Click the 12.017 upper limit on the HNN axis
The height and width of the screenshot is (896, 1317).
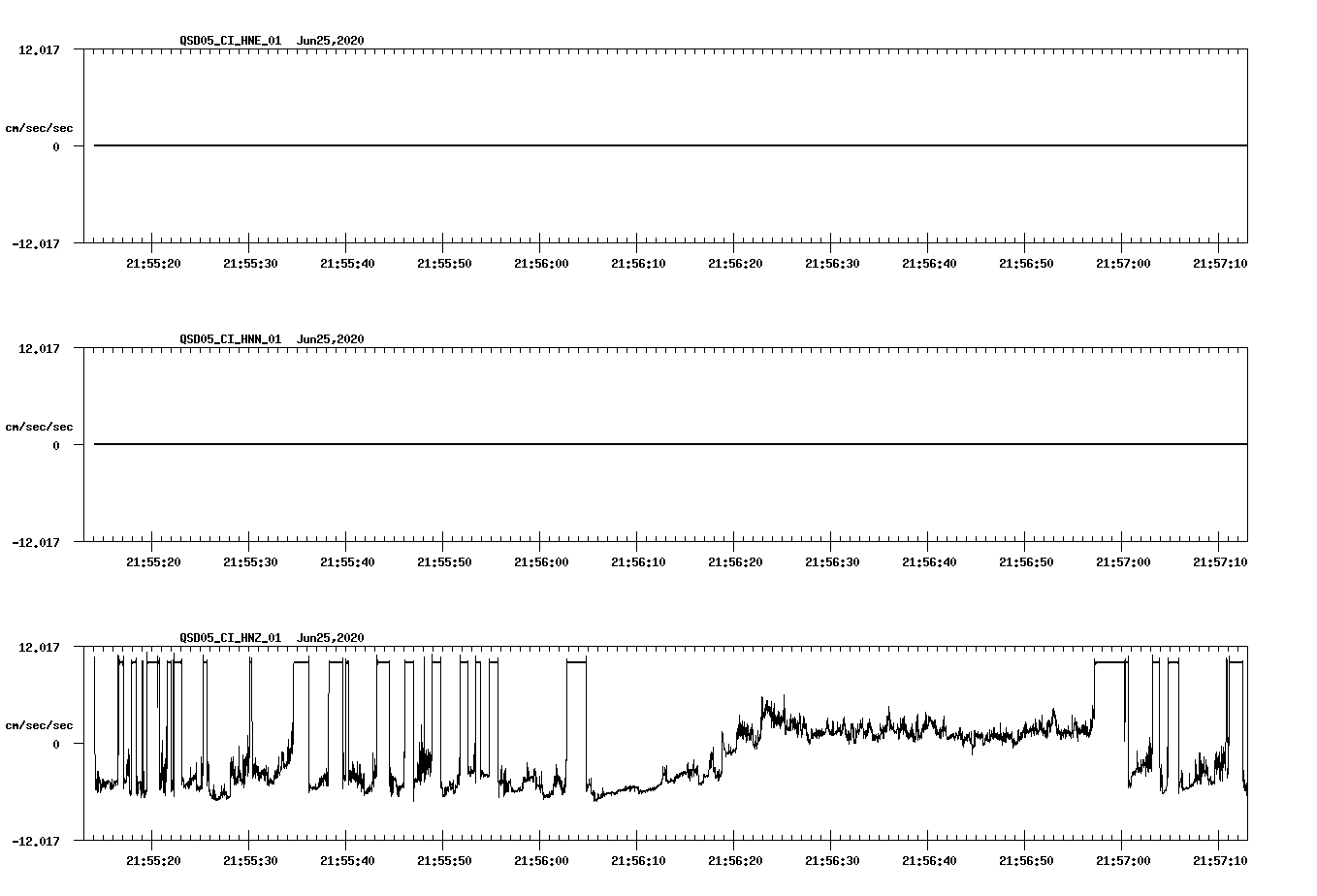pyautogui.click(x=39, y=348)
